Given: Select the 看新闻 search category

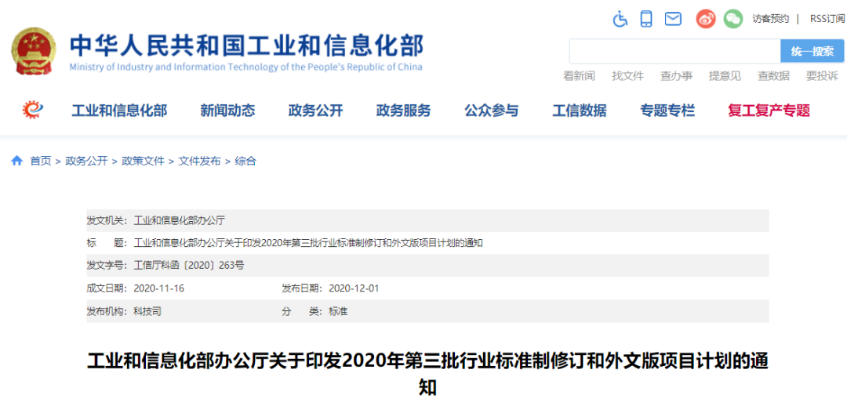Looking at the screenshot, I should click(x=579, y=76).
